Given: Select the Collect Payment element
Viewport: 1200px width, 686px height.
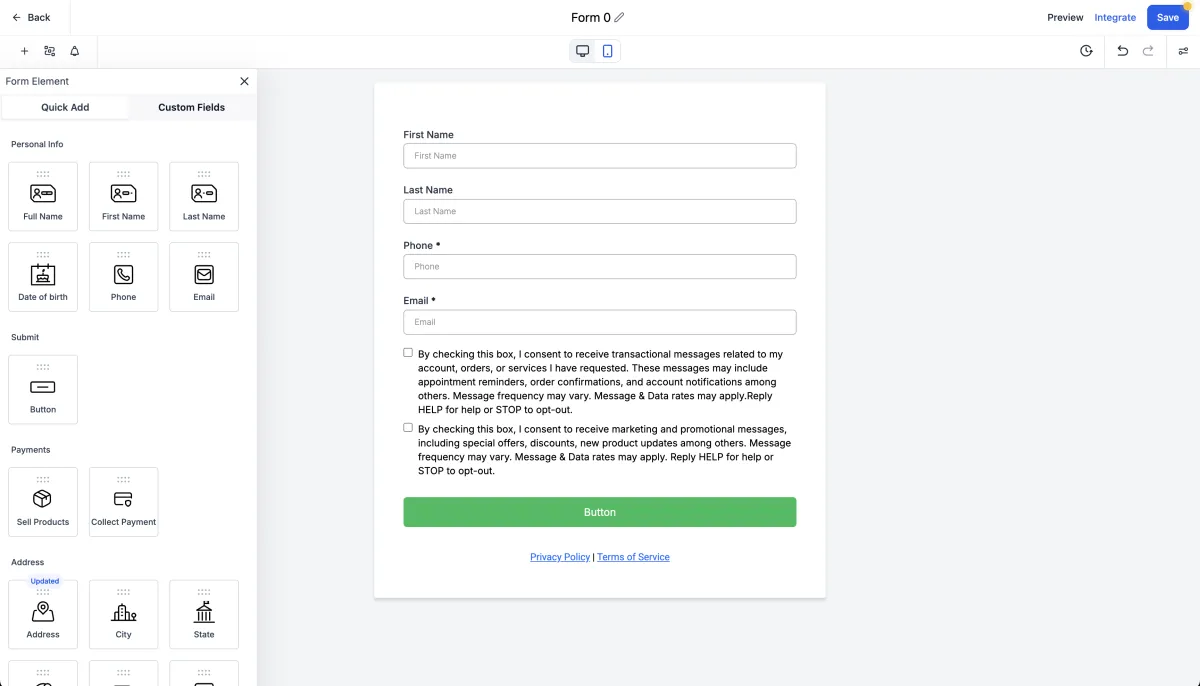Looking at the screenshot, I should point(123,502).
